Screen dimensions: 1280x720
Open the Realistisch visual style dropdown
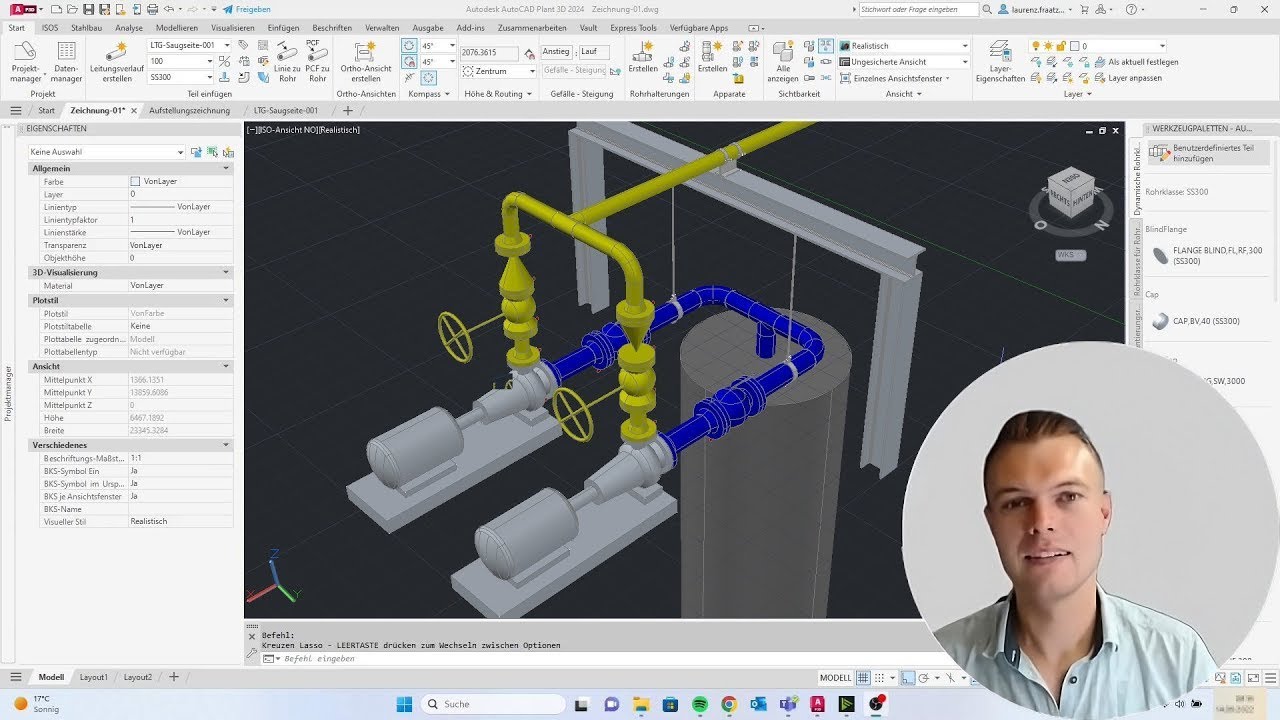[904, 46]
